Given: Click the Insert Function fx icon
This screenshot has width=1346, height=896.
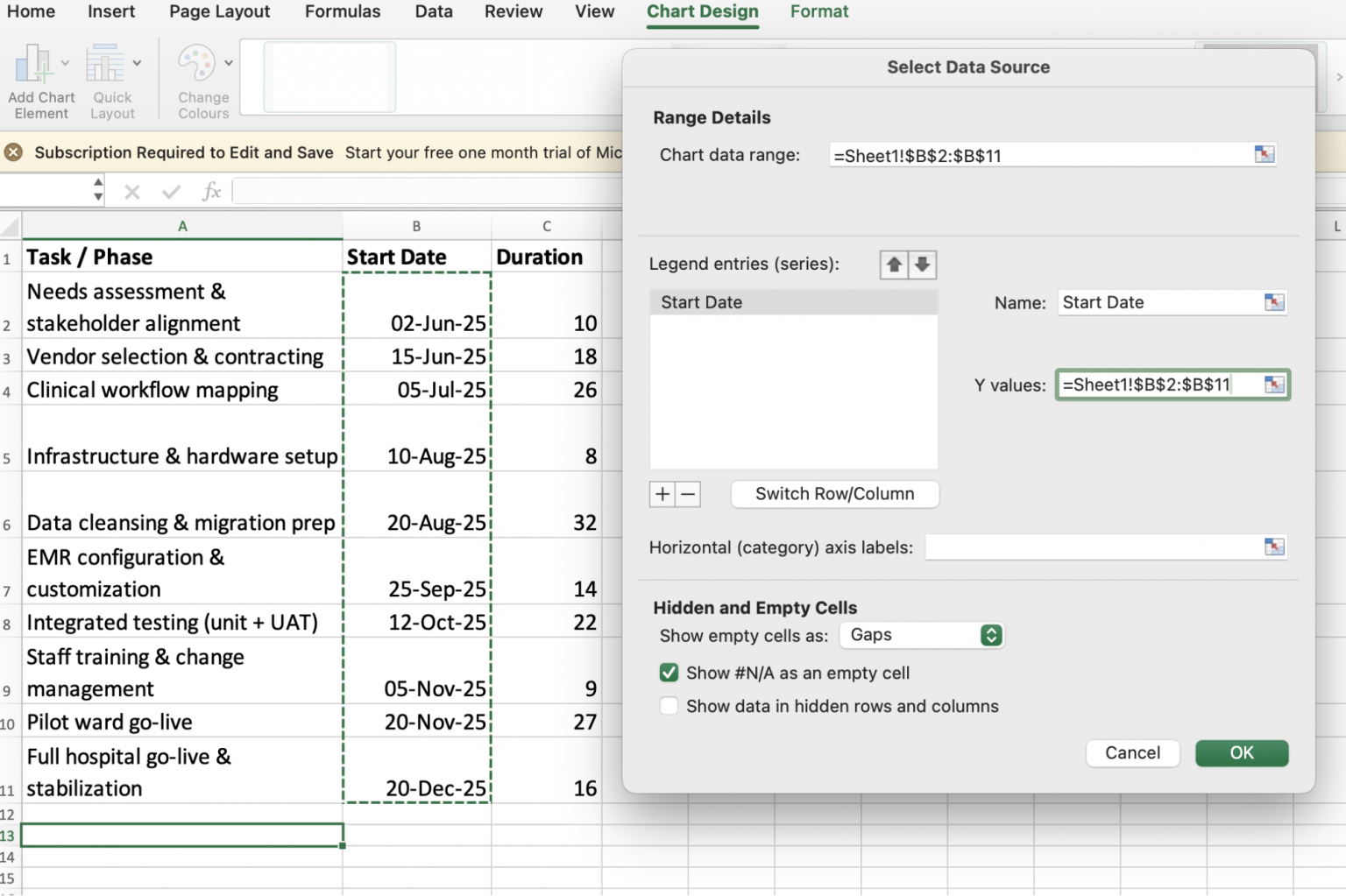Looking at the screenshot, I should tap(211, 191).
